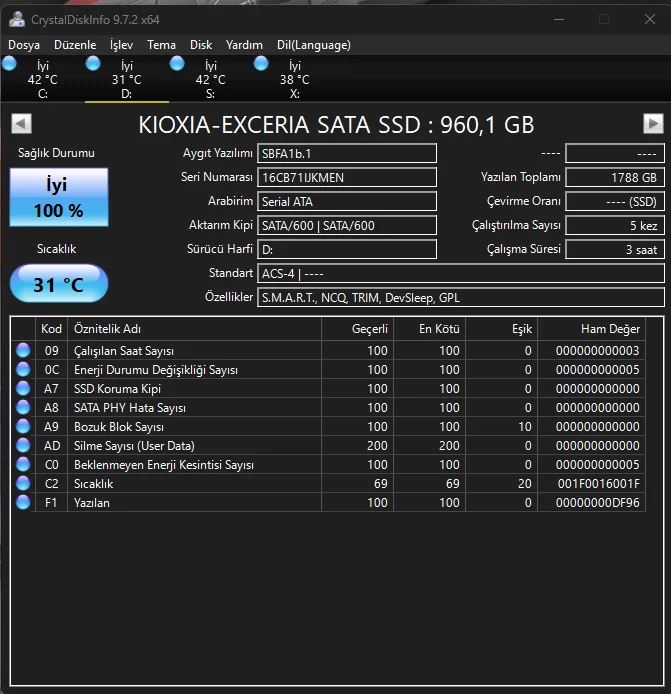
Task: Click the serial number field 16CB71IJKMEN
Action: tap(347, 177)
